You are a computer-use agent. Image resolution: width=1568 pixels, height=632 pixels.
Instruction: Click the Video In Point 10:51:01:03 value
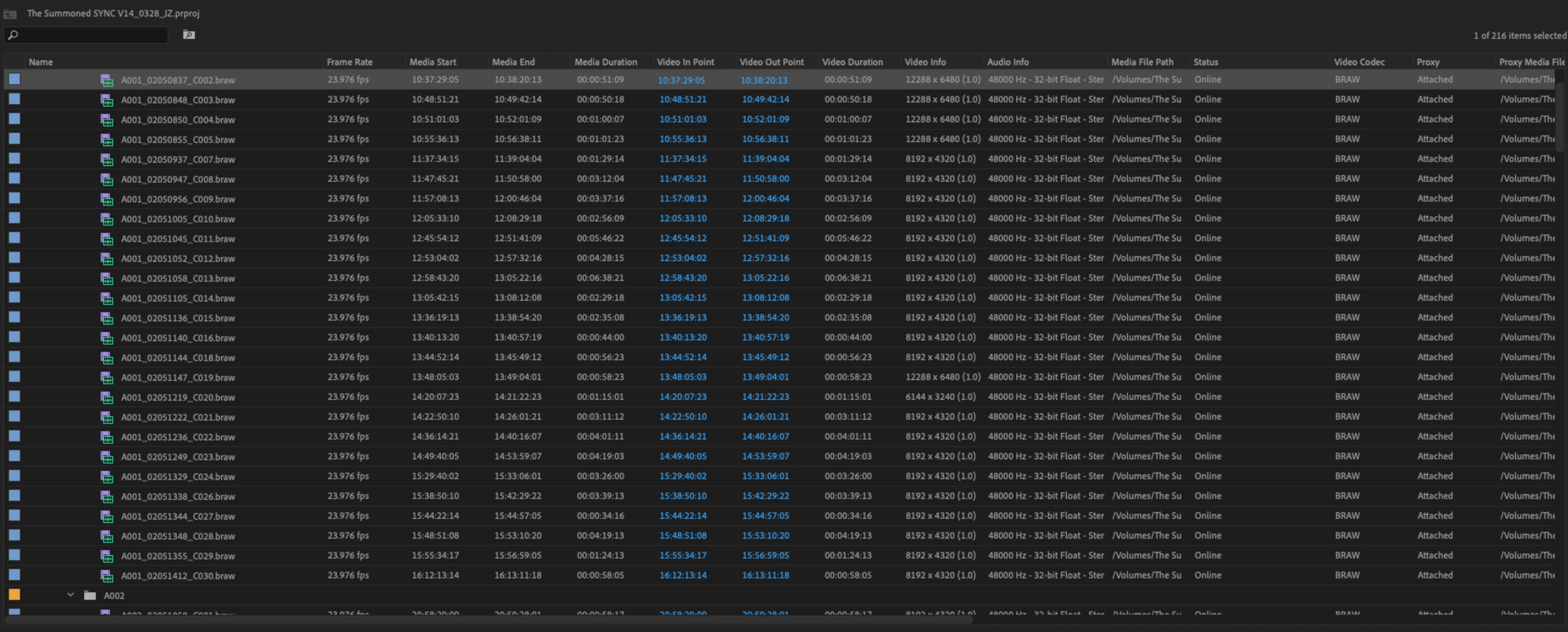point(682,119)
